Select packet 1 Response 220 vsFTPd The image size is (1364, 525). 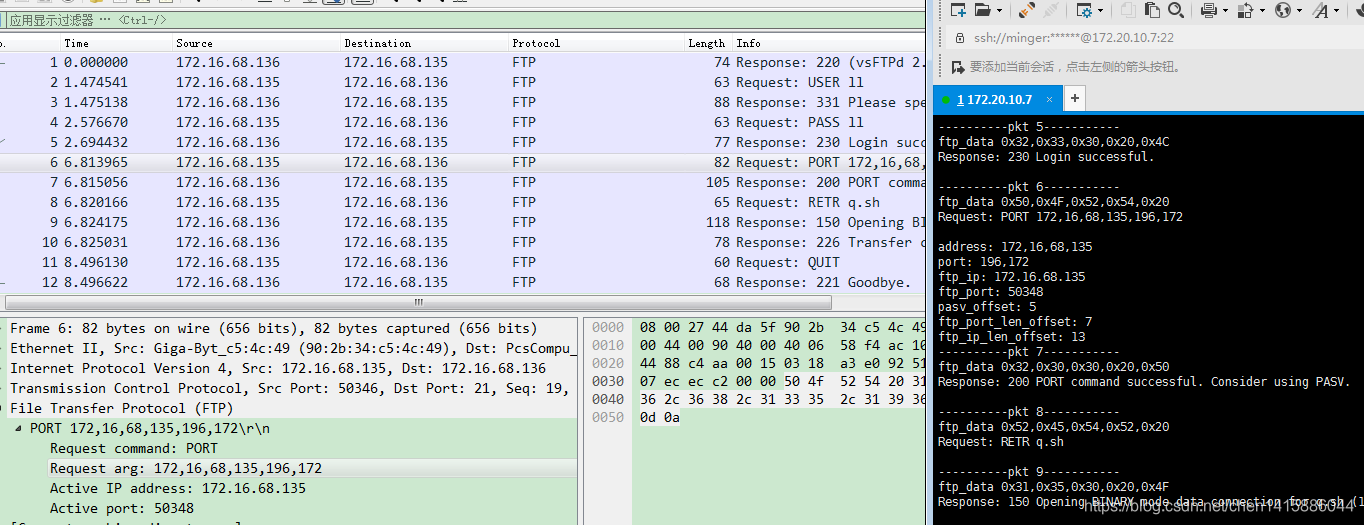tap(463, 62)
